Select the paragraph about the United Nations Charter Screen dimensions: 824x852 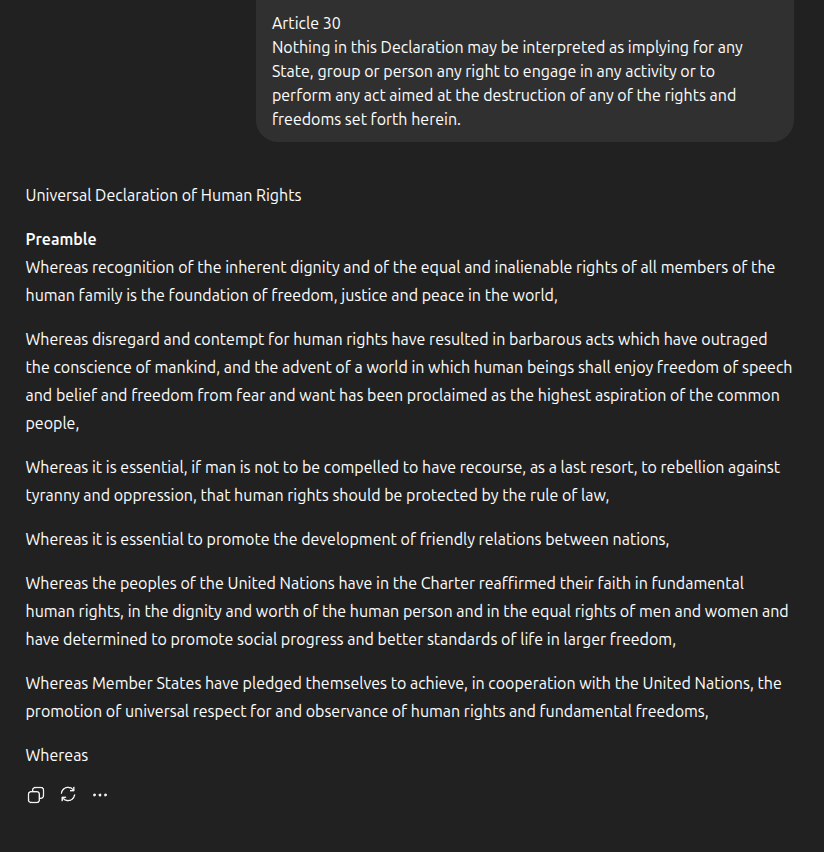click(400, 610)
